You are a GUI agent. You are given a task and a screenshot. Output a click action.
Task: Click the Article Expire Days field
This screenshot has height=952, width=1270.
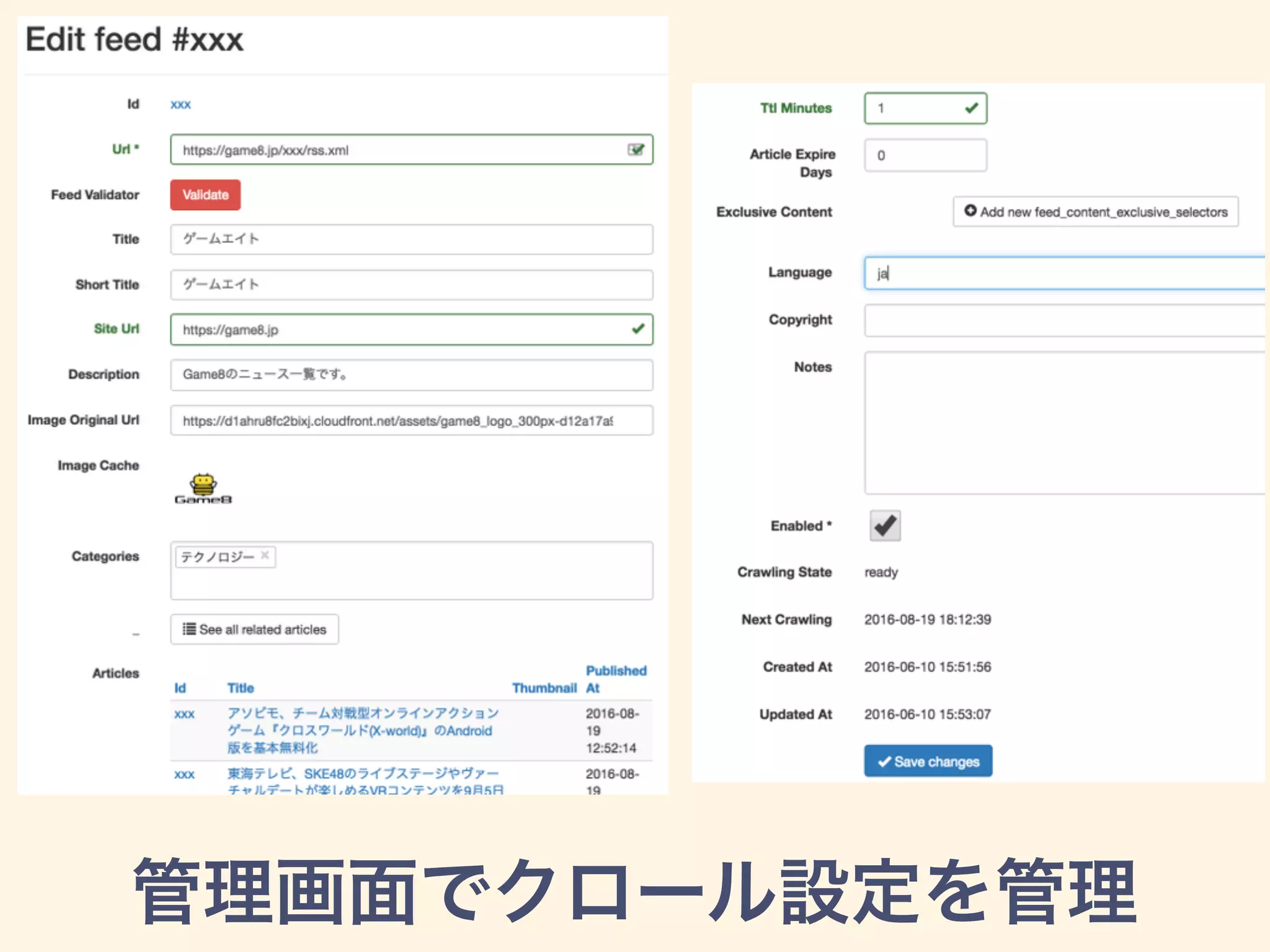click(x=925, y=156)
